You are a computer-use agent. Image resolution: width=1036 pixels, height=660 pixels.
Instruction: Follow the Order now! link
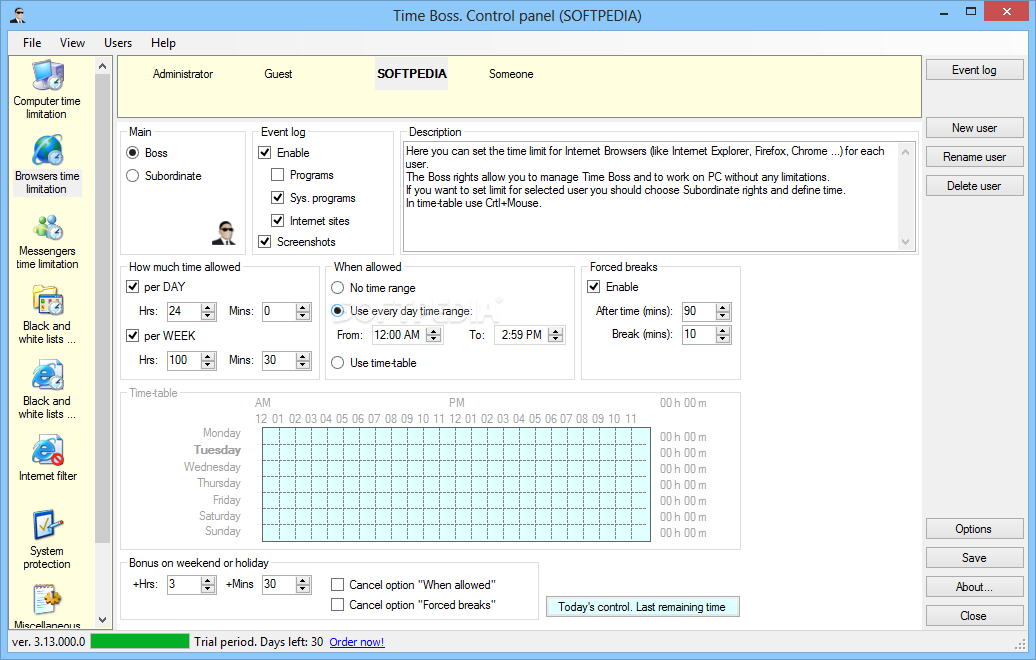(x=357, y=642)
